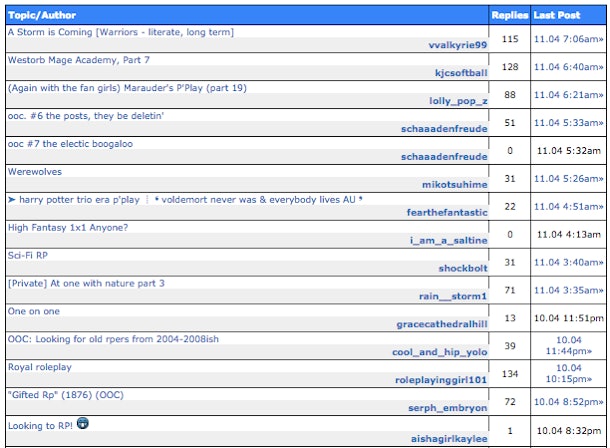Select reply count 134
Viewport: 610px width, 448px height.
tap(510, 374)
